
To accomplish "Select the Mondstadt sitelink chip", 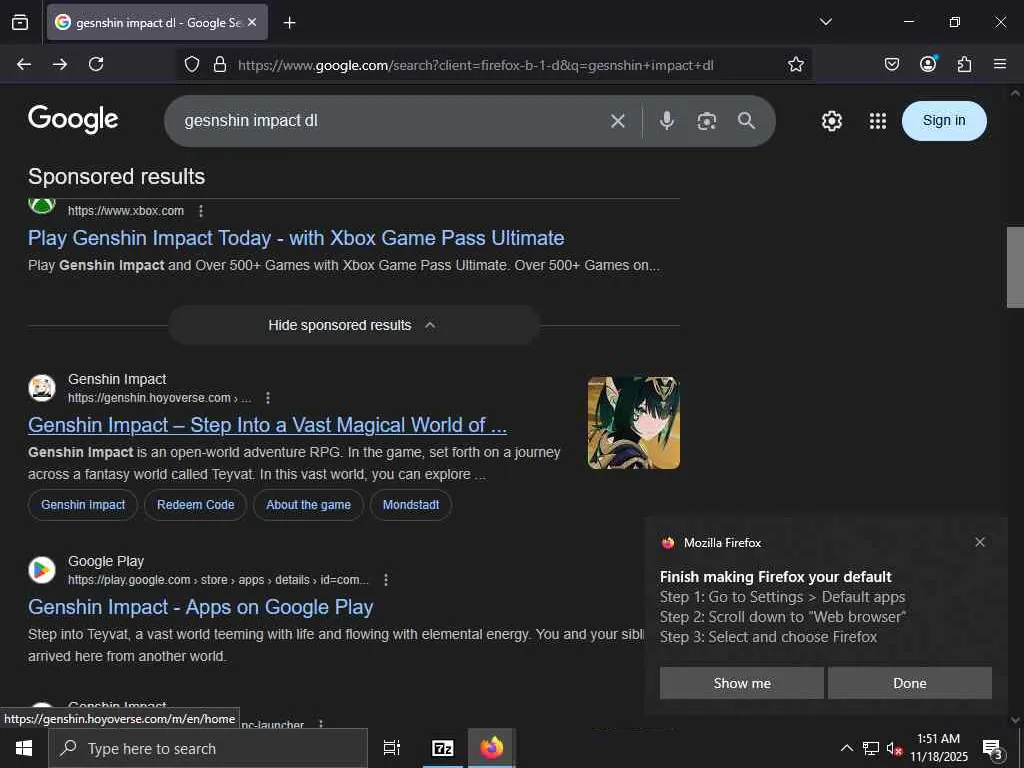I will [x=411, y=505].
